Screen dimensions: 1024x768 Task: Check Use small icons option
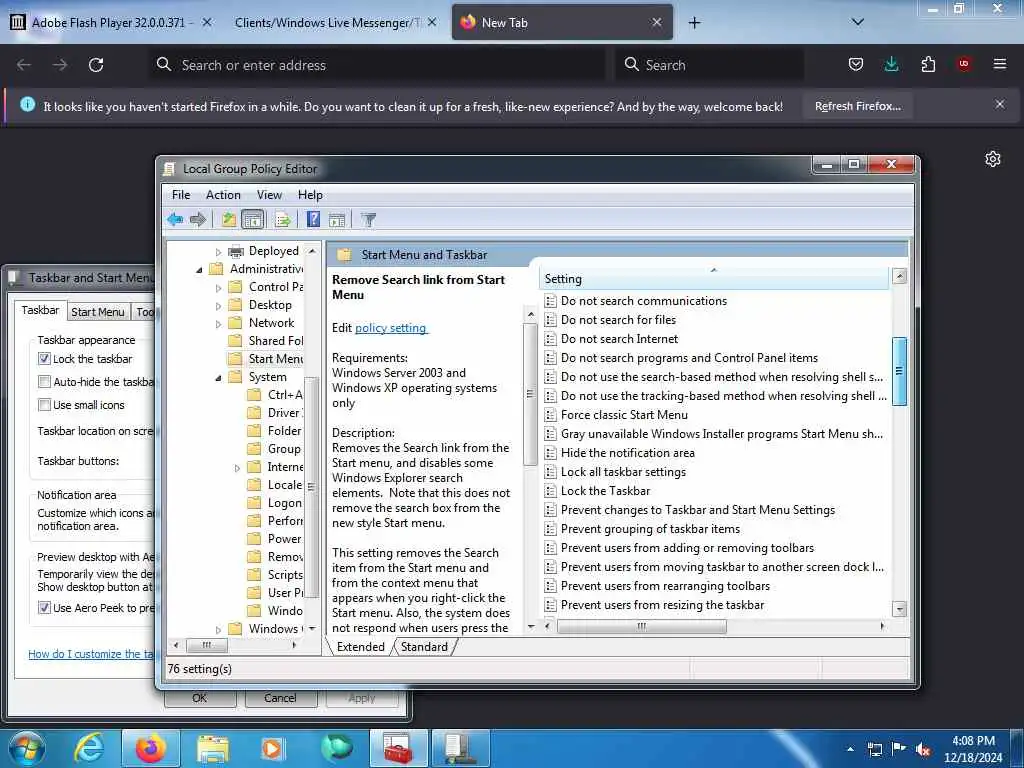pyautogui.click(x=44, y=405)
